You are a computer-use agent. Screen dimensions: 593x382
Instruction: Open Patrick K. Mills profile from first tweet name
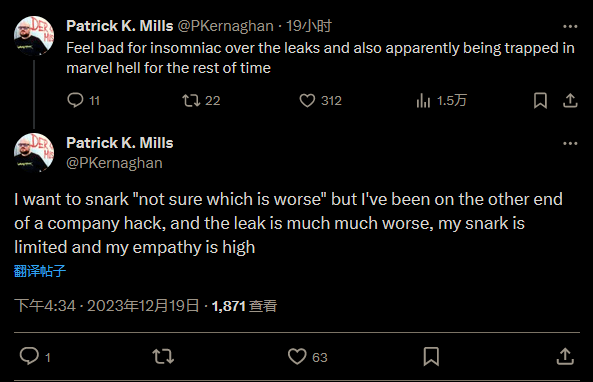click(x=120, y=26)
